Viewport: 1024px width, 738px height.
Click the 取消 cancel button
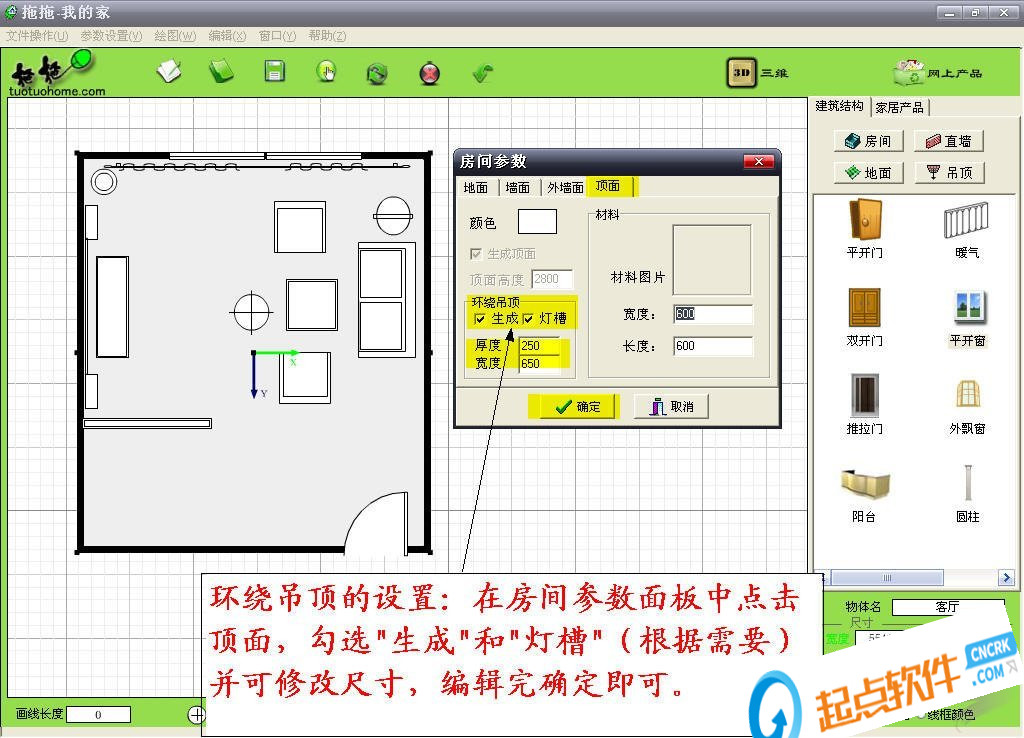tap(671, 407)
